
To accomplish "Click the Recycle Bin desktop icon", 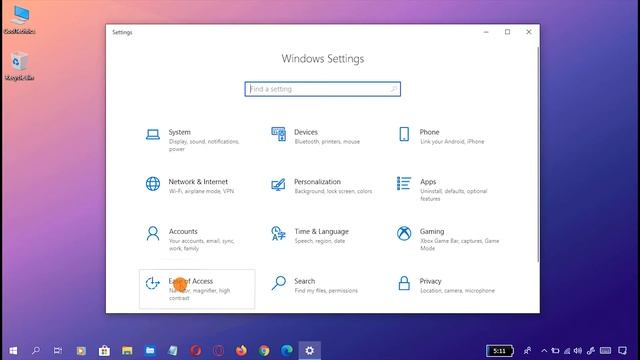I will pos(19,66).
